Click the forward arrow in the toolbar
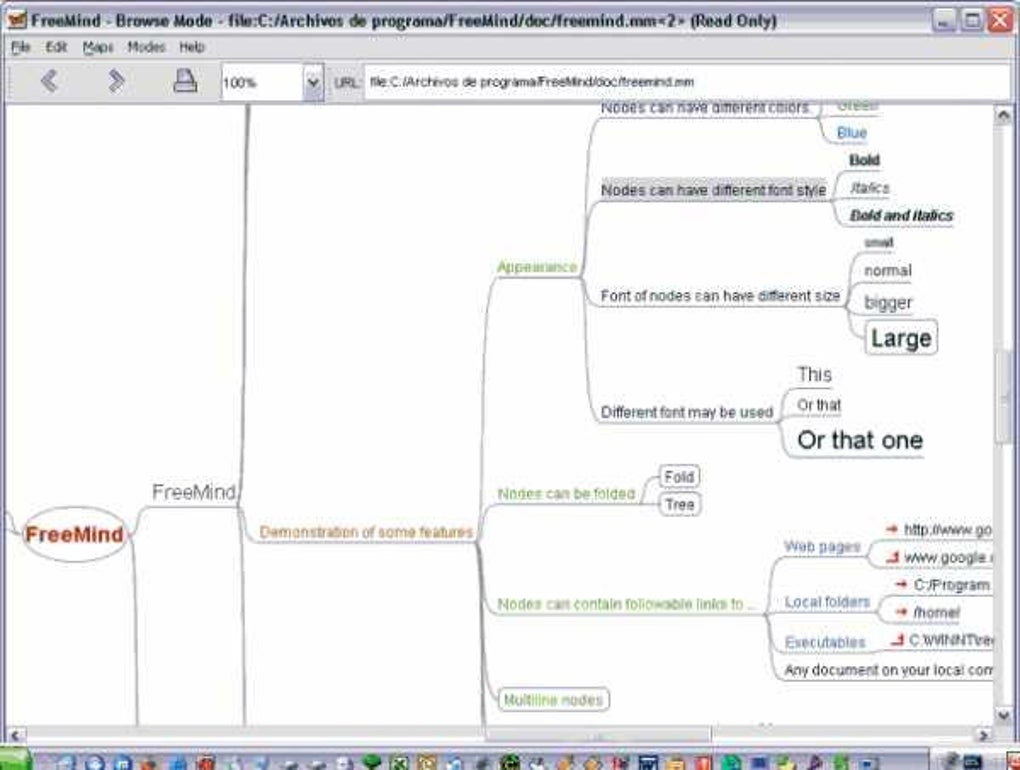1020x770 pixels. [x=116, y=81]
